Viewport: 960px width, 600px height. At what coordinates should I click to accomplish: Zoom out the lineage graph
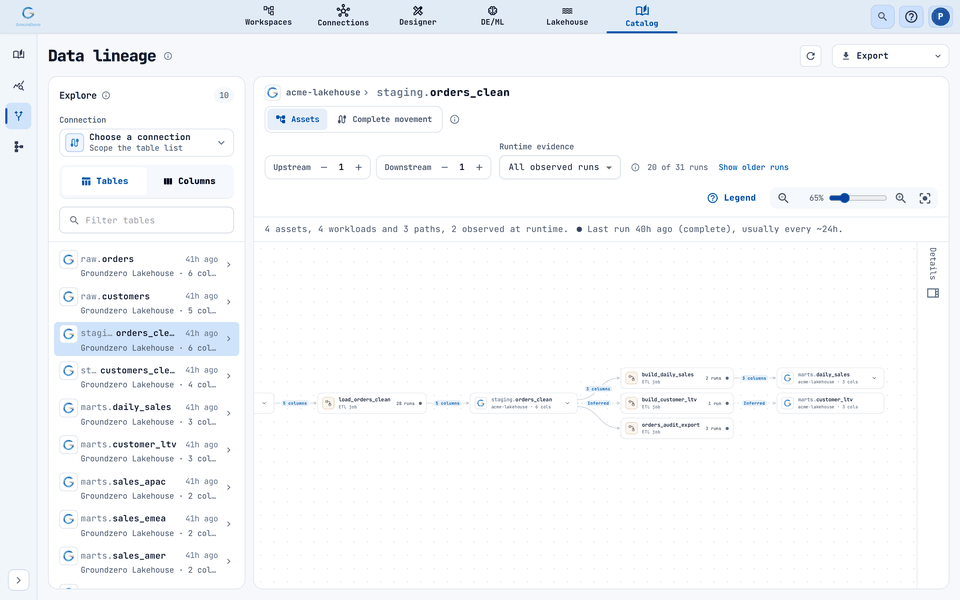point(783,198)
